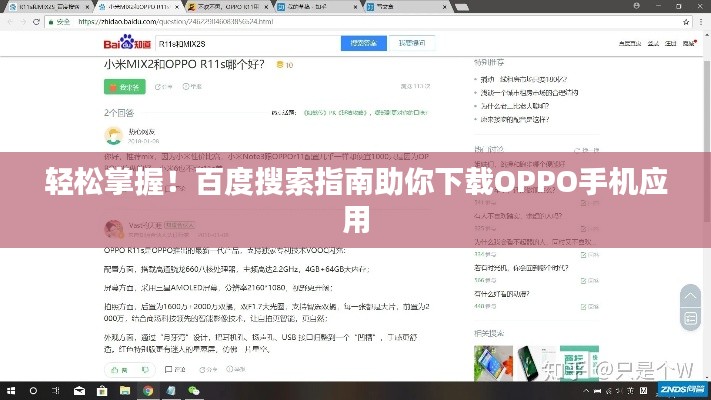Image resolution: width=711 pixels, height=400 pixels.
Task: Open the 百度首页 link at top right
Action: (630, 44)
